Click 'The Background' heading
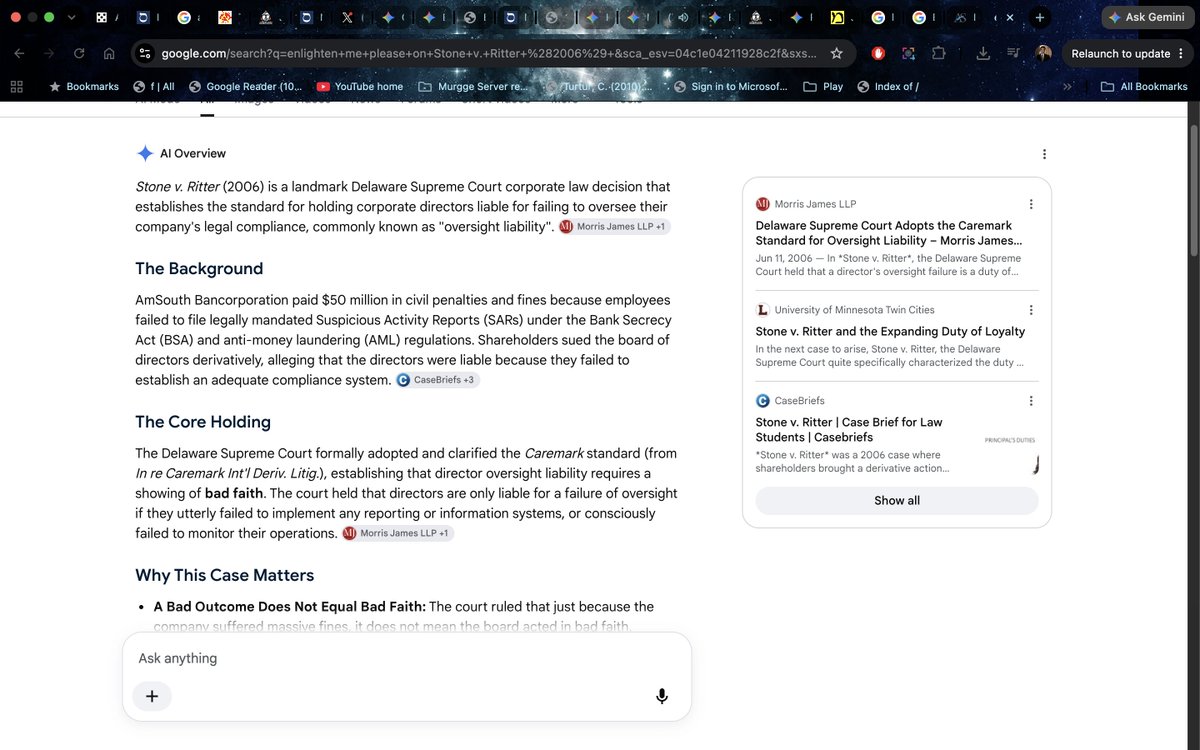The height and width of the screenshot is (750, 1200). pyautogui.click(x=199, y=268)
